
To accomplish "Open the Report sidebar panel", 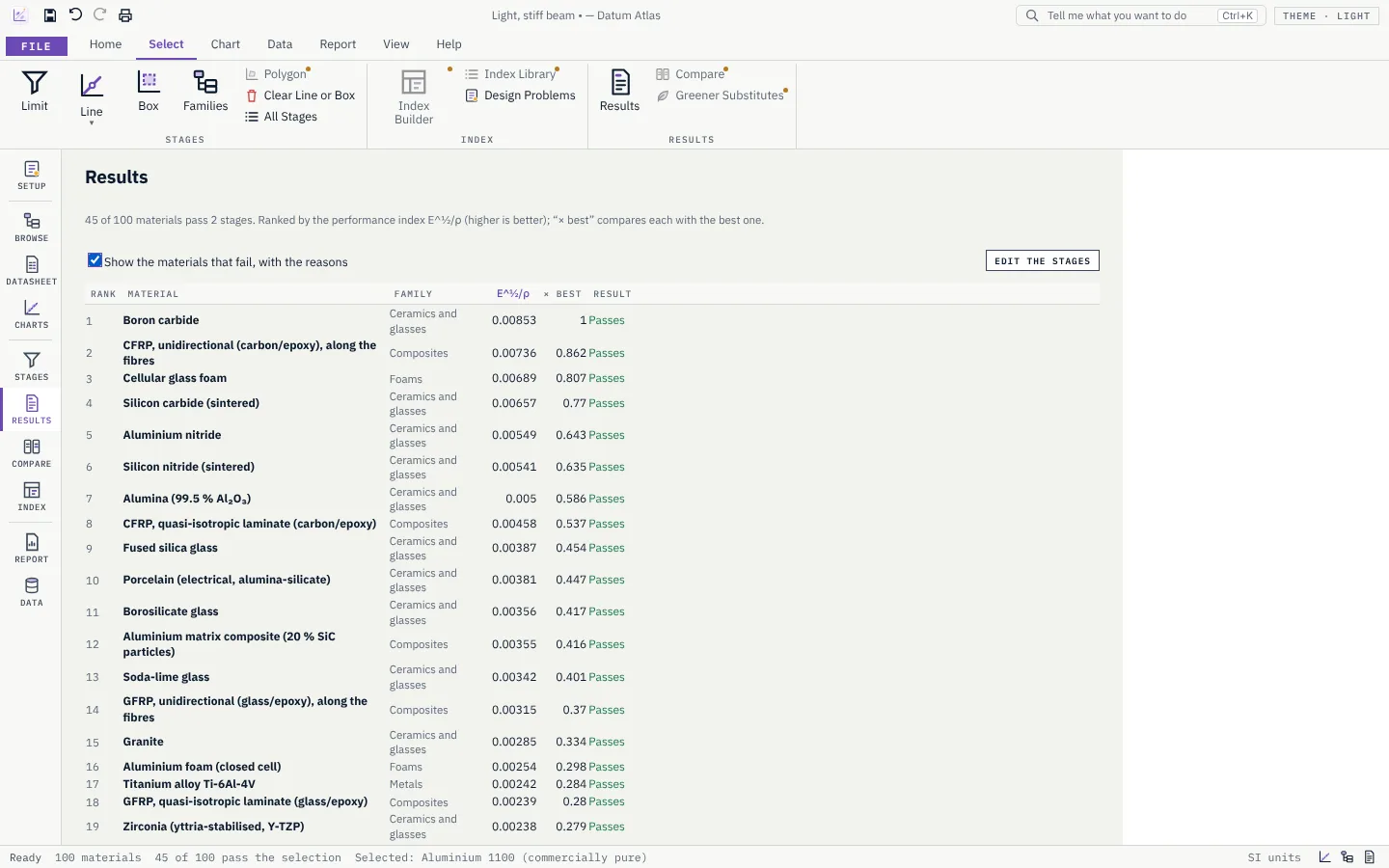I will 32,549.
